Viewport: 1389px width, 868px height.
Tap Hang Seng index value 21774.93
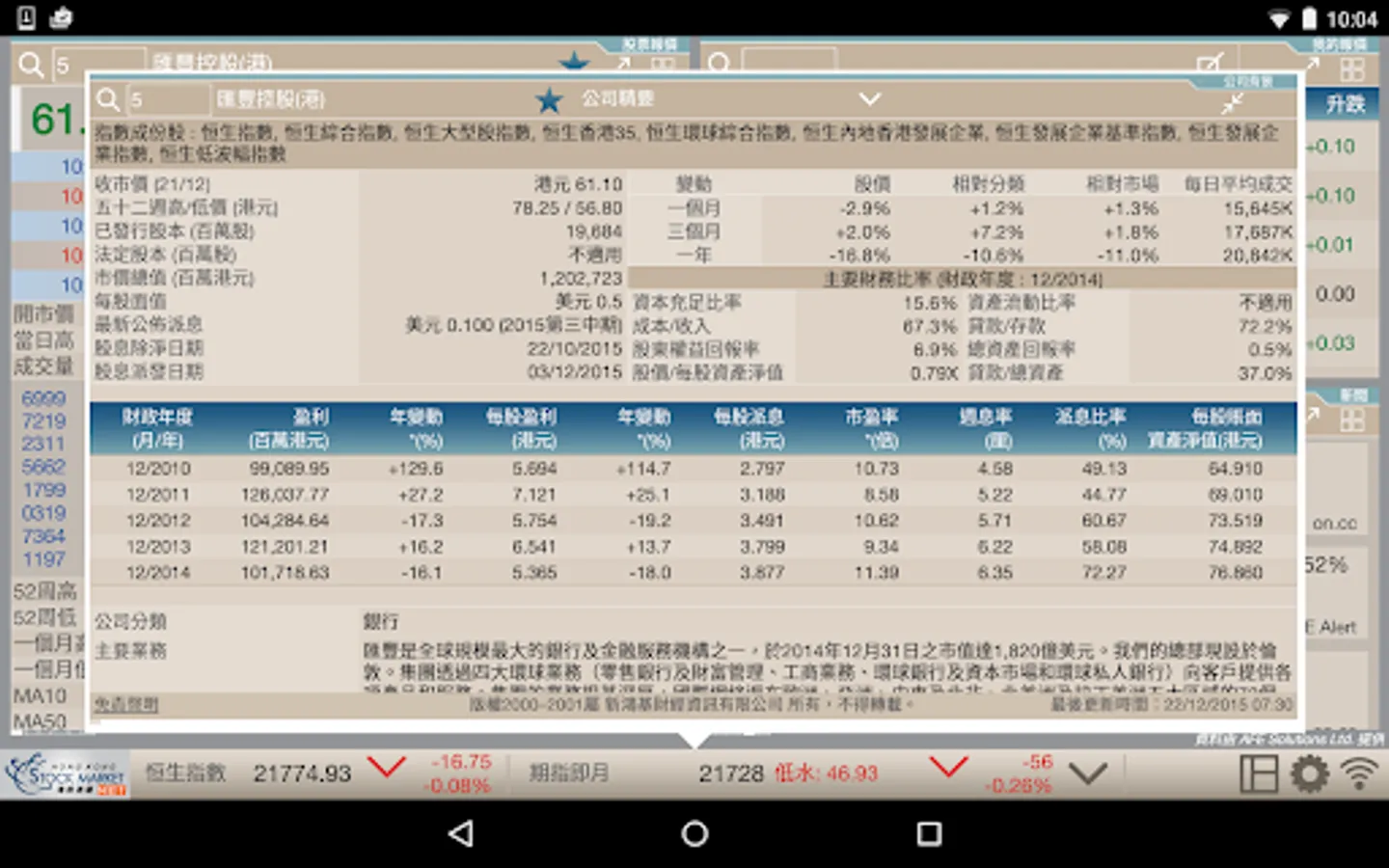[302, 773]
